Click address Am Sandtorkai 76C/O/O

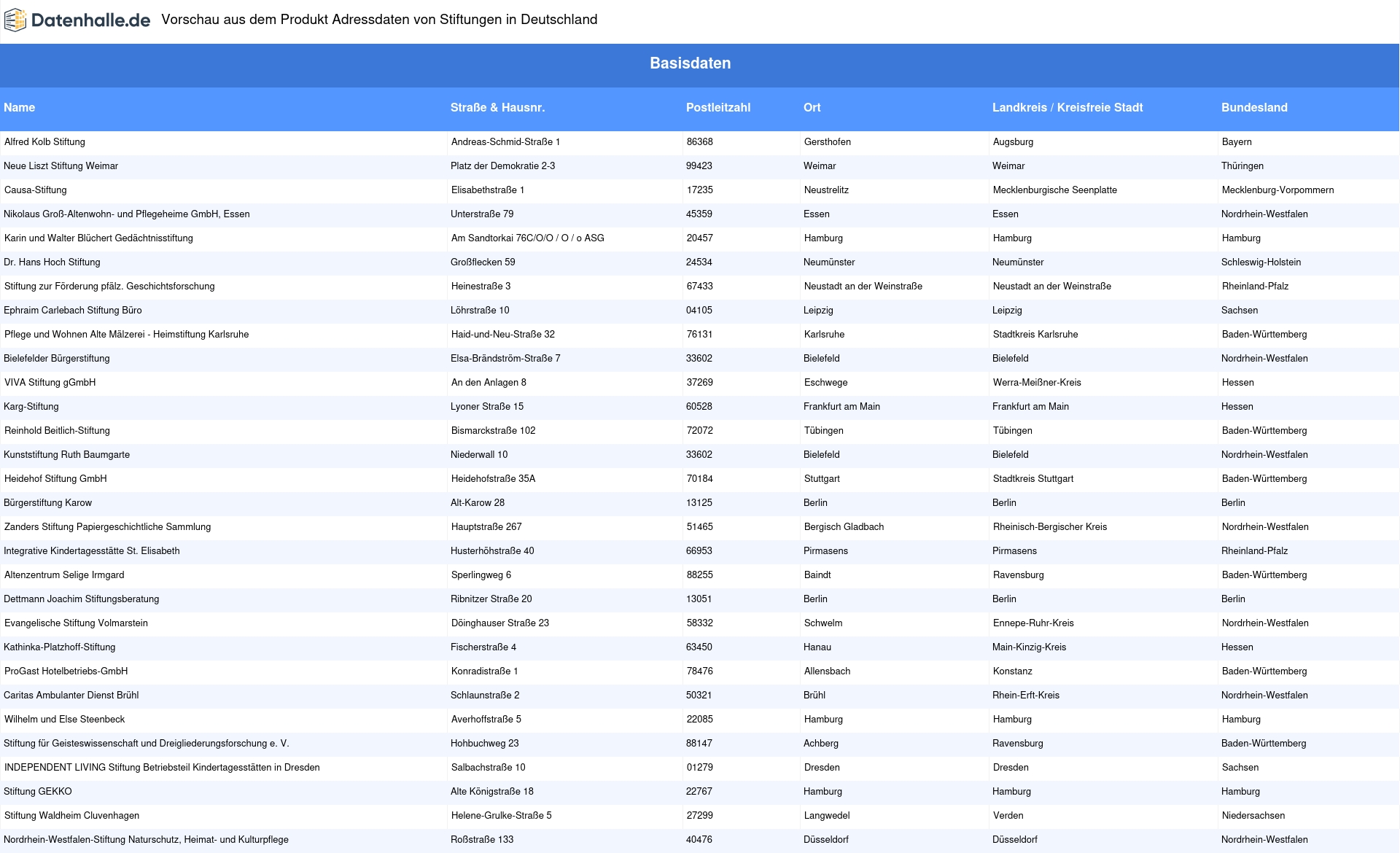(528, 238)
